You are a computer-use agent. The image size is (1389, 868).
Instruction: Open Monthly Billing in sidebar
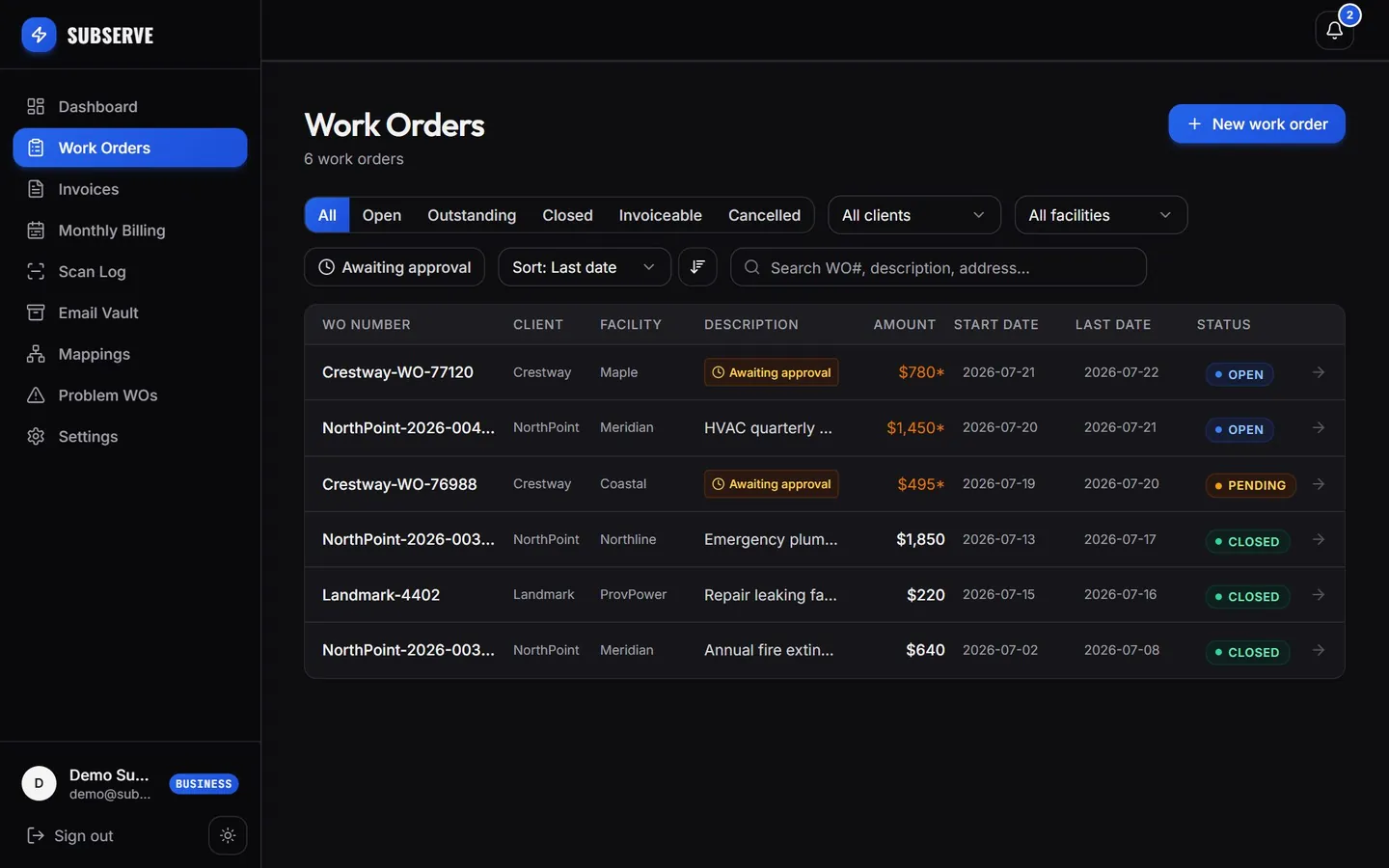point(130,231)
